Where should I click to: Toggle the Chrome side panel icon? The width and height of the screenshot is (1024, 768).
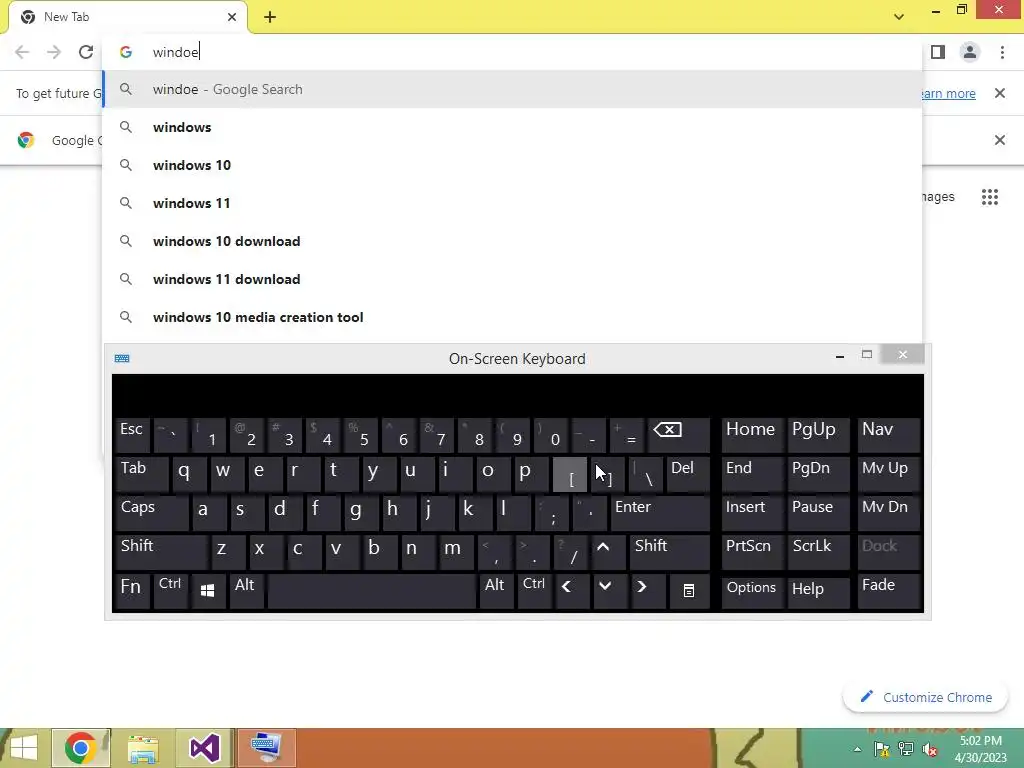click(x=938, y=52)
